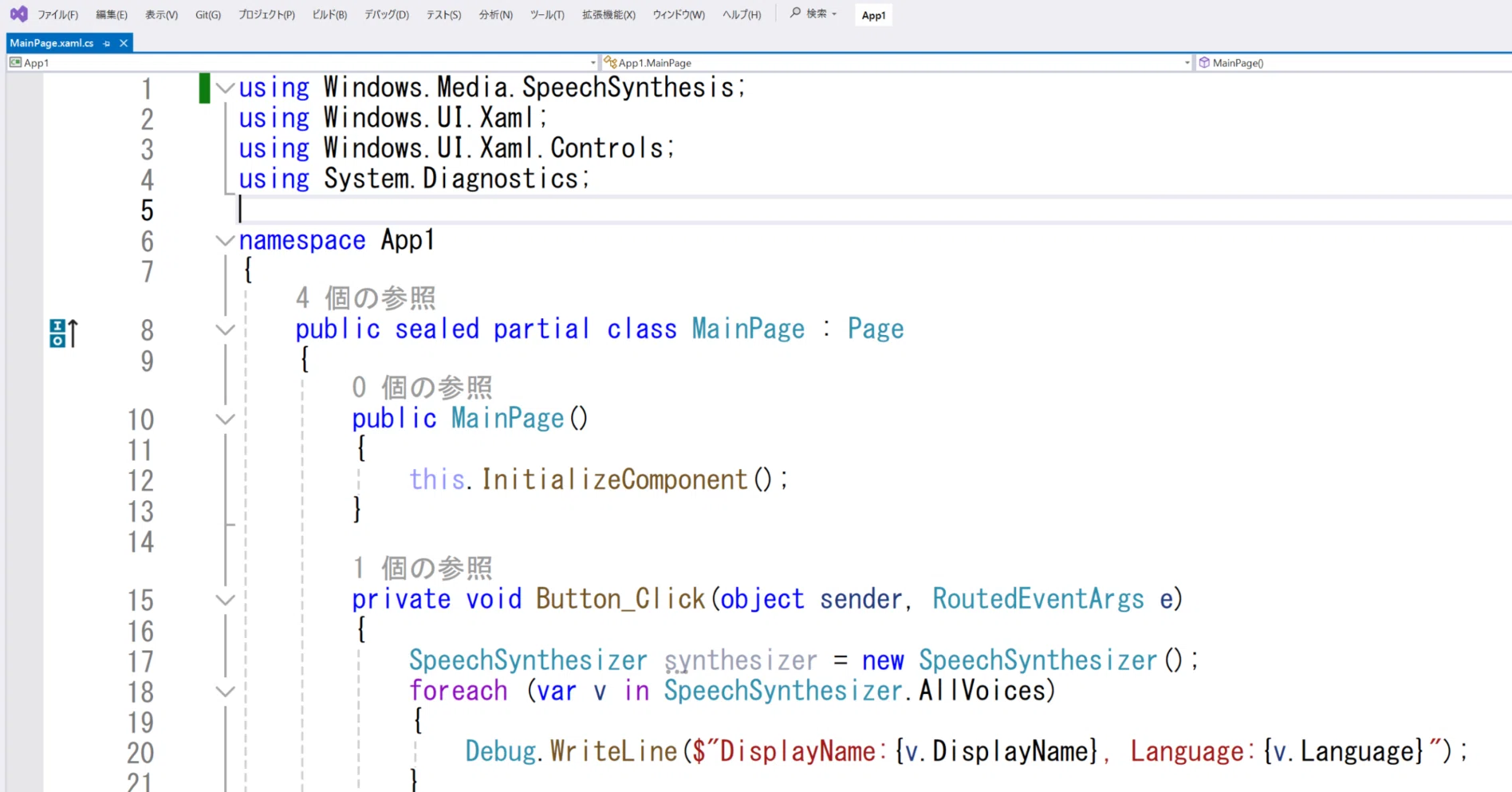Pin the MainPage.xaml.cs tab

coord(107,43)
